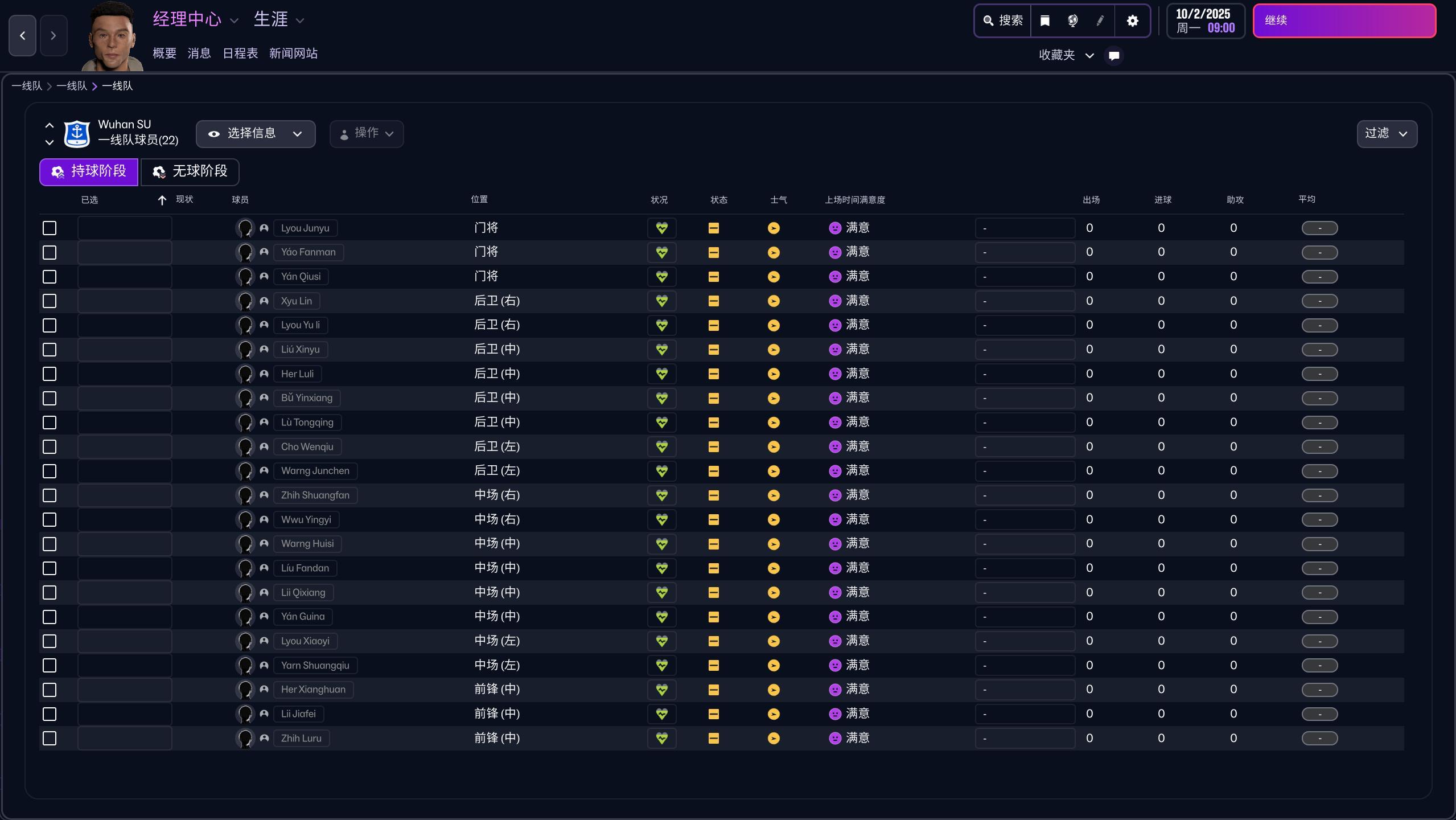Open the settings gear icon
This screenshot has width=1456, height=820.
1132,20
